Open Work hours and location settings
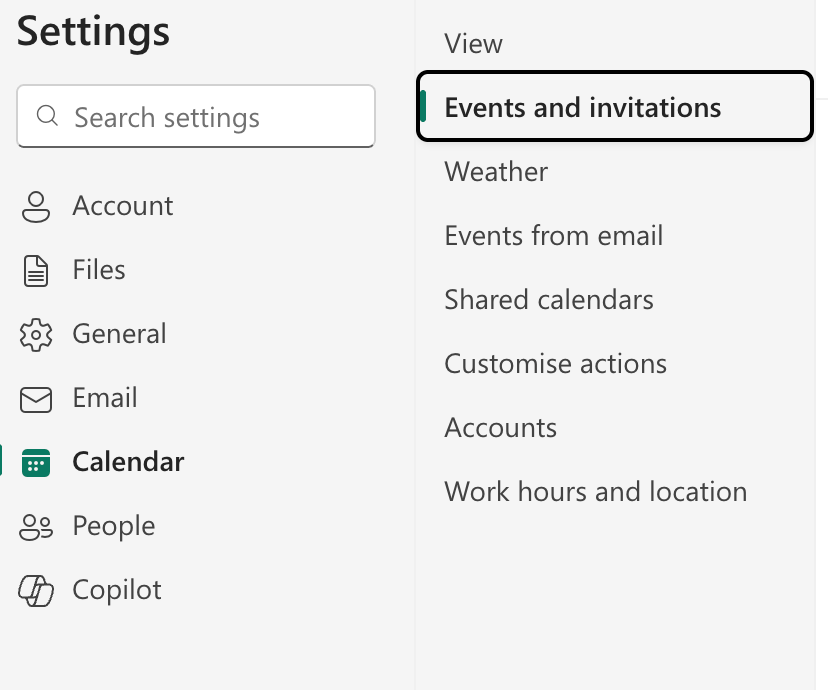This screenshot has width=828, height=690. [595, 491]
